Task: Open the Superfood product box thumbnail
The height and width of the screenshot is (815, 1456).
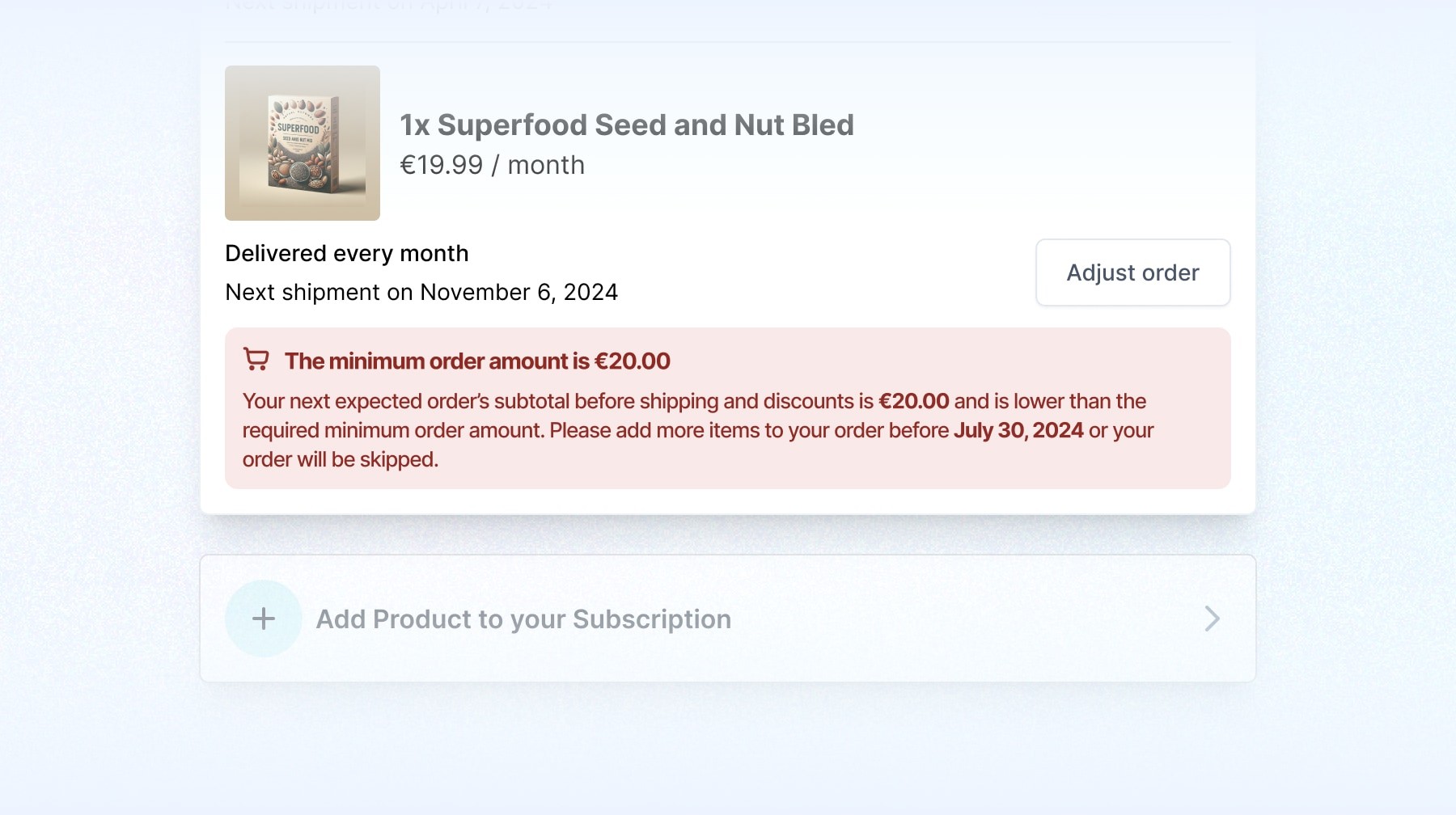Action: [303, 143]
